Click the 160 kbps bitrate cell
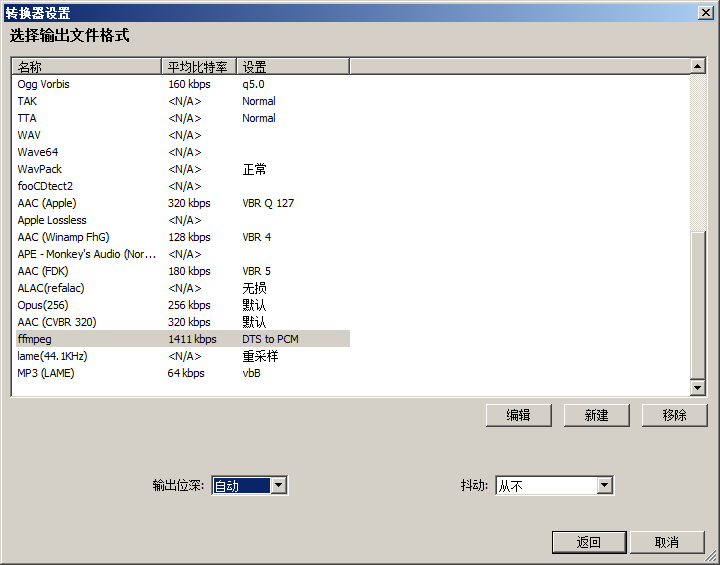This screenshot has width=720, height=565. tap(189, 84)
